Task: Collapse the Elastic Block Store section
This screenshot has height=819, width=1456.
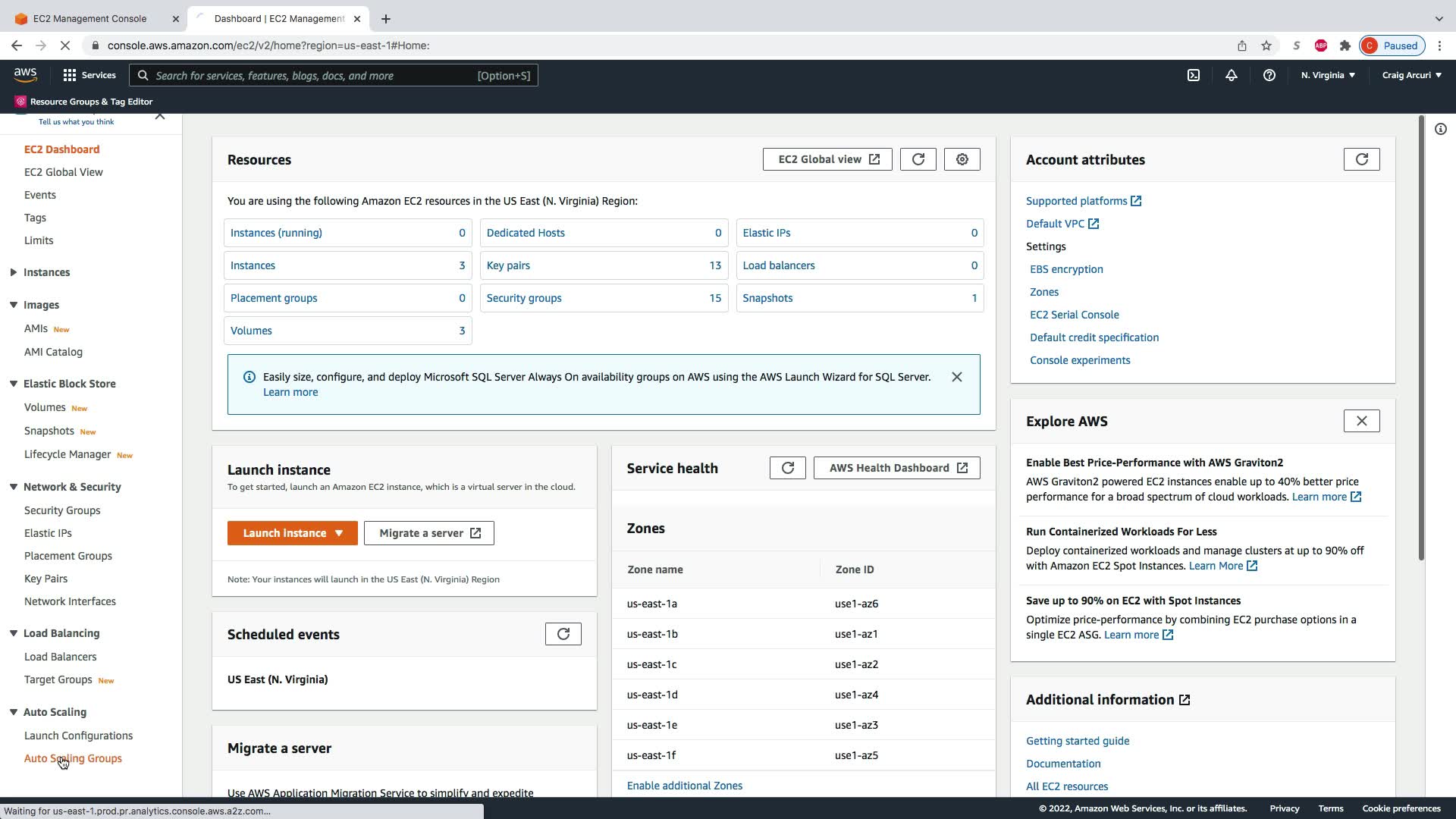Action: pos(14,384)
